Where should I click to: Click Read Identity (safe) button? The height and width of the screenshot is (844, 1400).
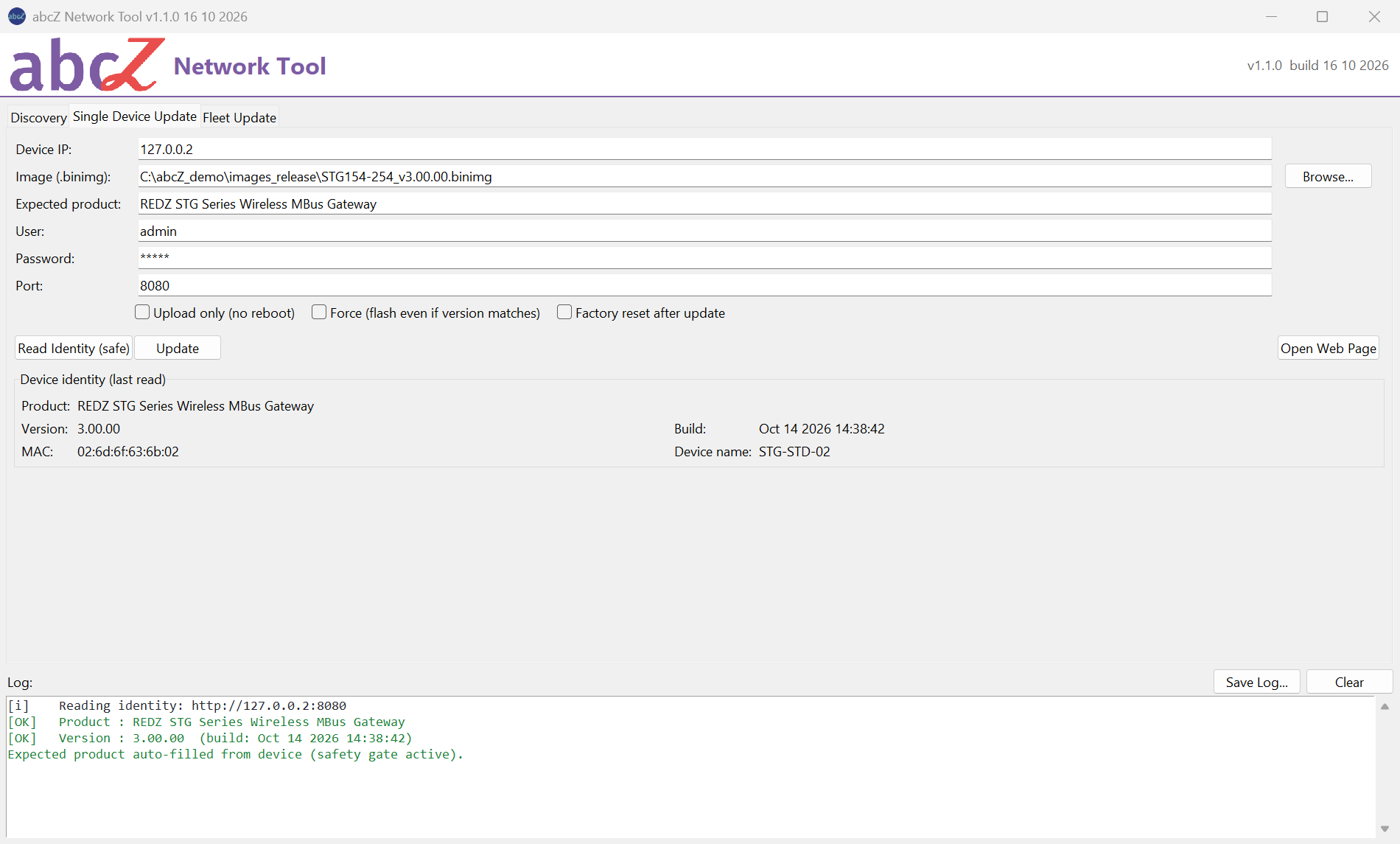(74, 348)
